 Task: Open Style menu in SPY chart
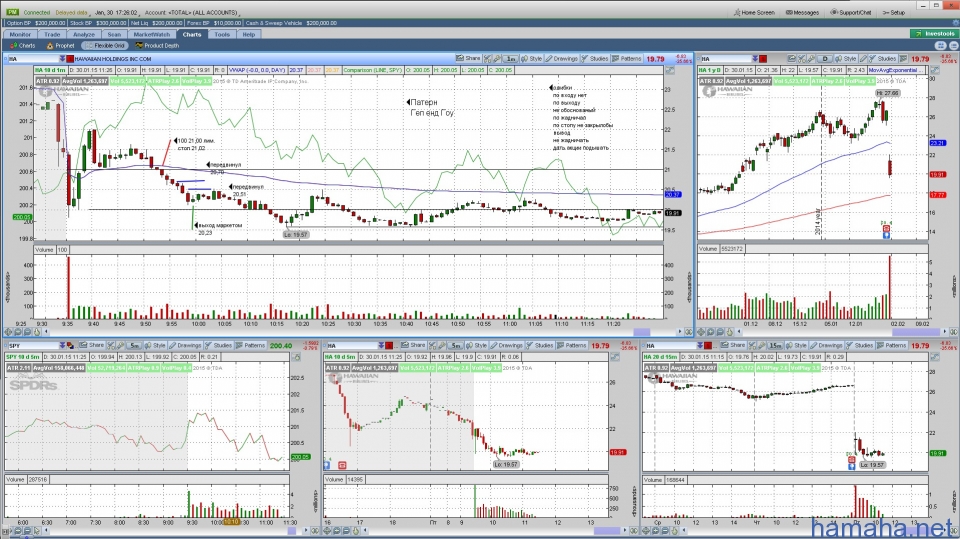pos(156,345)
